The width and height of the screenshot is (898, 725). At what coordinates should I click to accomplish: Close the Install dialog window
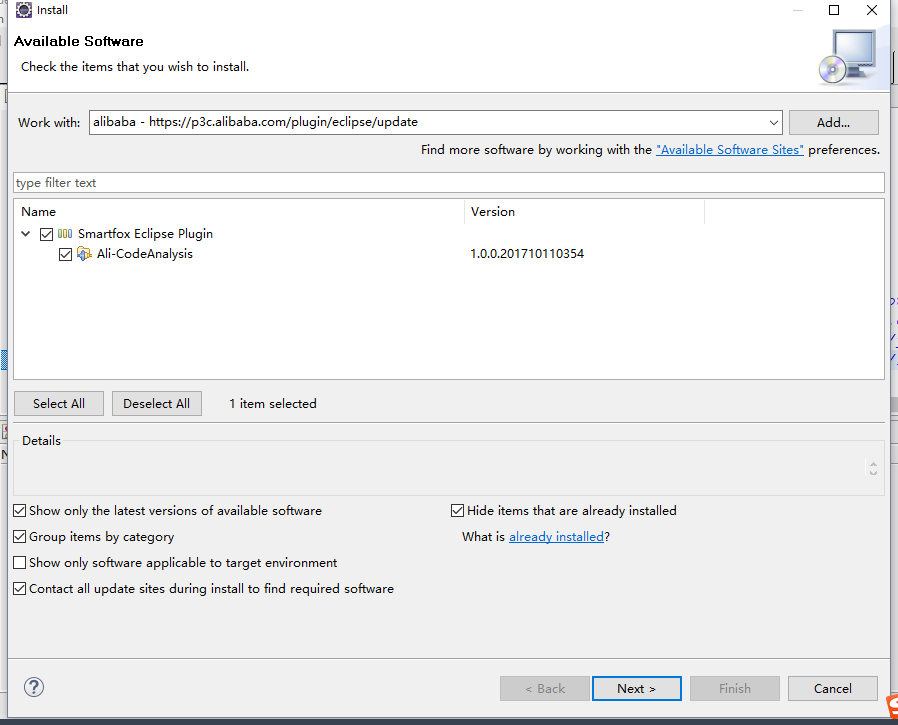tap(872, 10)
